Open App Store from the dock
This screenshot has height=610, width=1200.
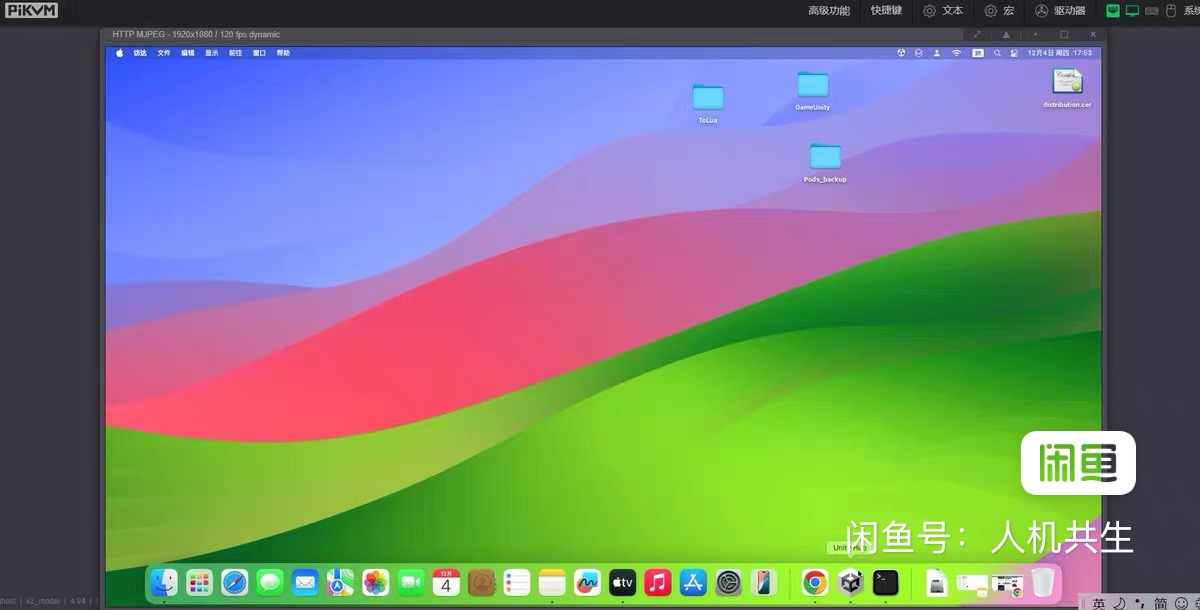pos(693,582)
